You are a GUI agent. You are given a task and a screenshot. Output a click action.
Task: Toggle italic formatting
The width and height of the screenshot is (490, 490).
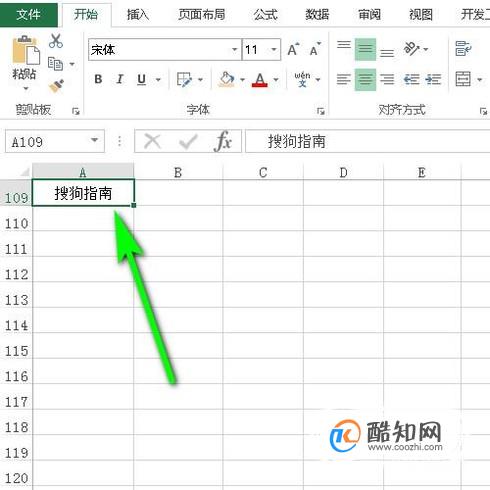point(120,80)
